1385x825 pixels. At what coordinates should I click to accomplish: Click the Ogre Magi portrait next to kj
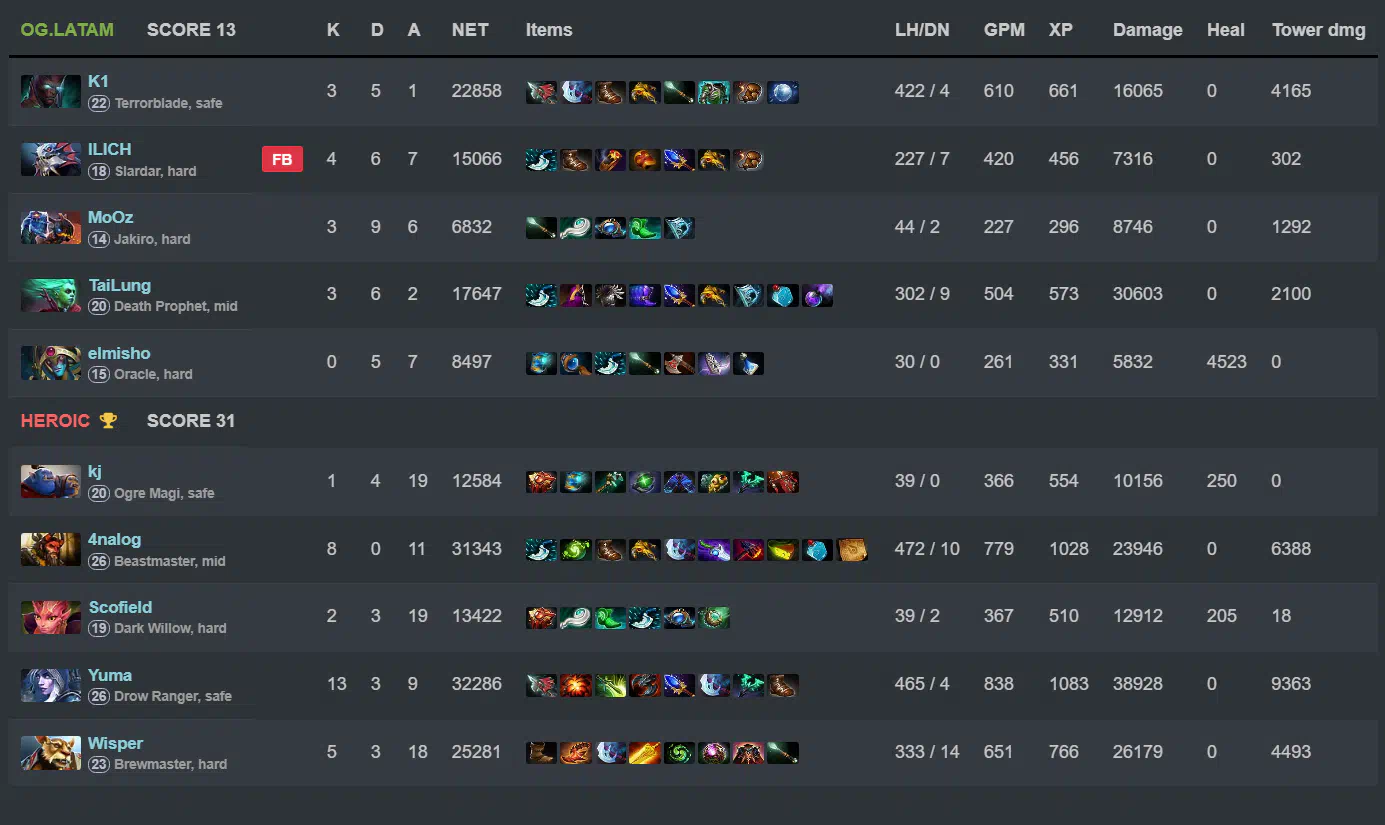tap(51, 481)
